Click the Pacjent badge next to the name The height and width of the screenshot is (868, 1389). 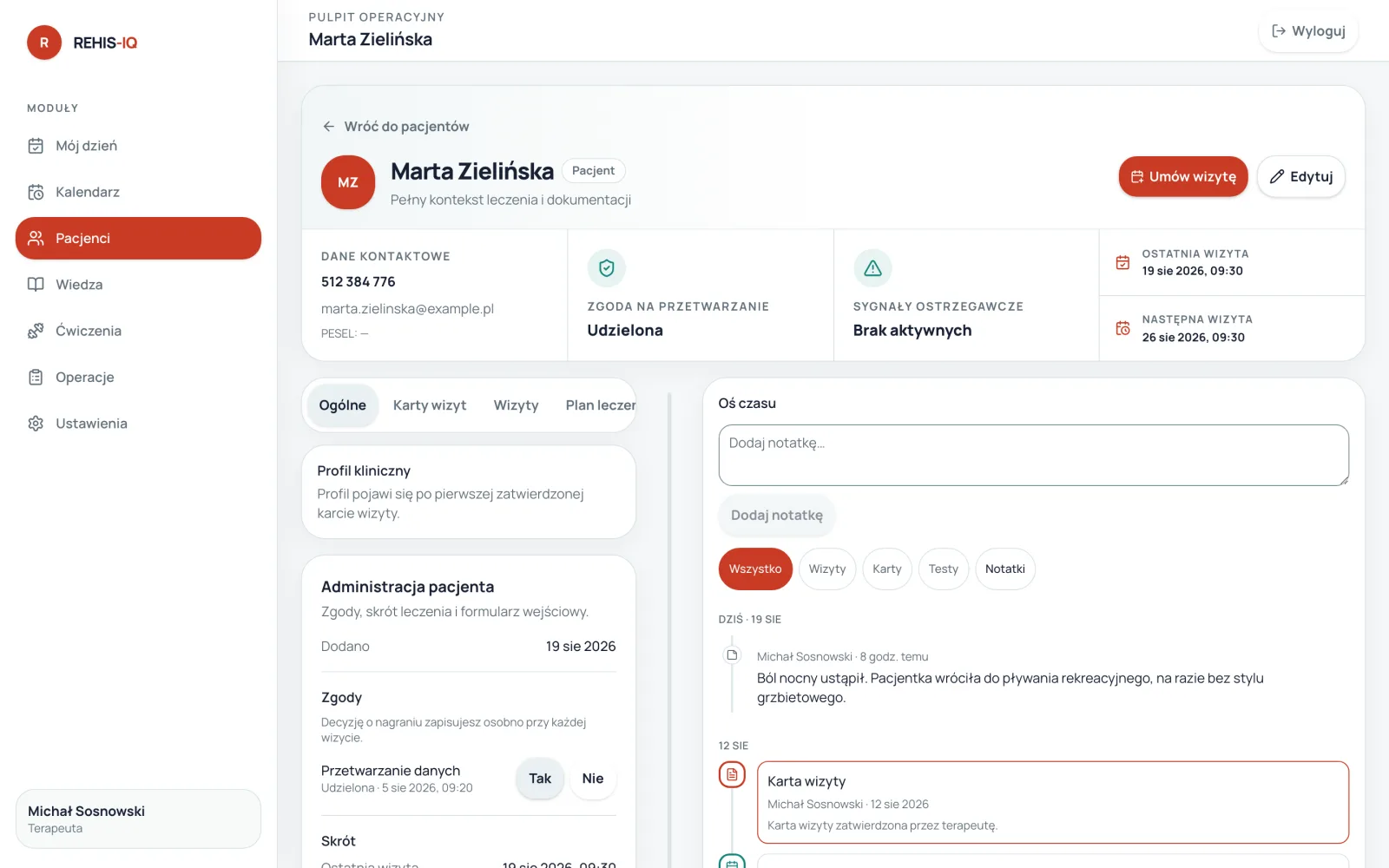tap(594, 171)
